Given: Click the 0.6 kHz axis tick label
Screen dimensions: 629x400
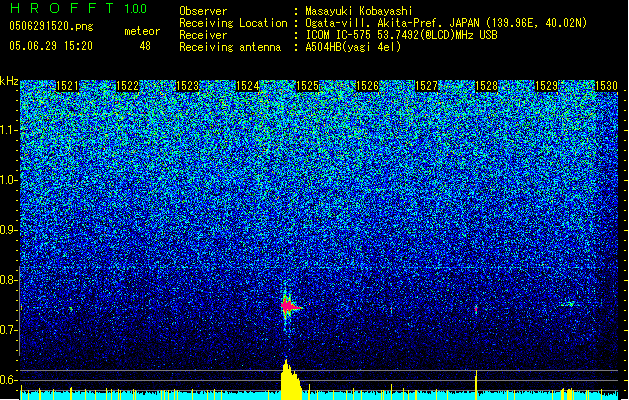Looking at the screenshot, I should (8, 380).
